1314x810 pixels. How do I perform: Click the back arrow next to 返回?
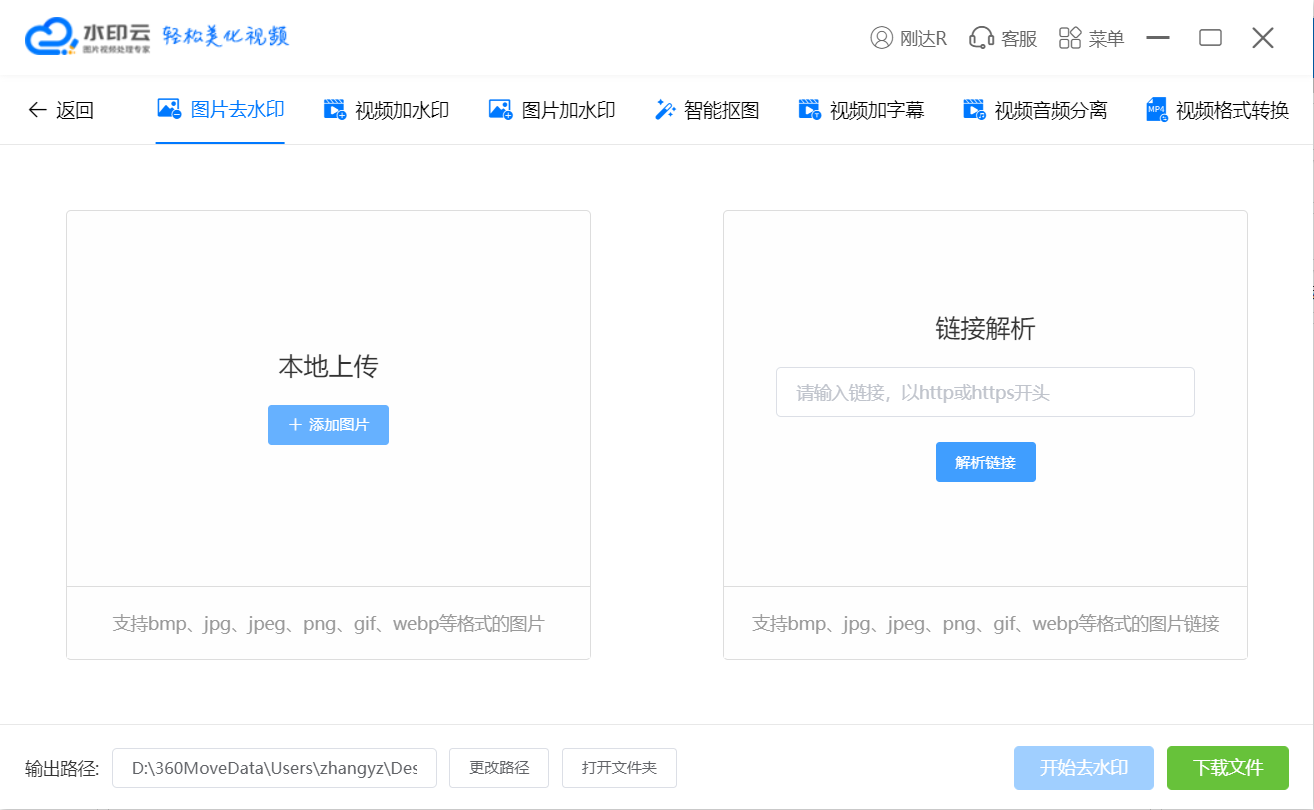tap(37, 110)
